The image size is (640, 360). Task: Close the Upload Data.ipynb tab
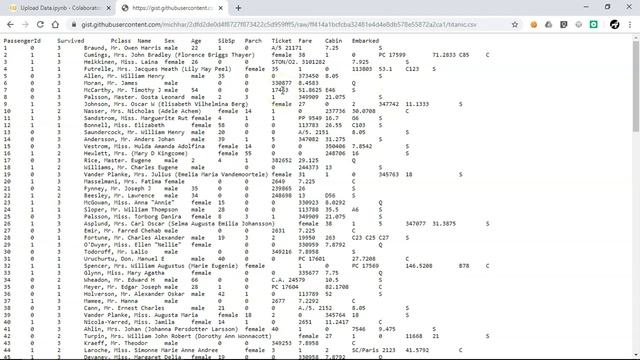click(108, 8)
